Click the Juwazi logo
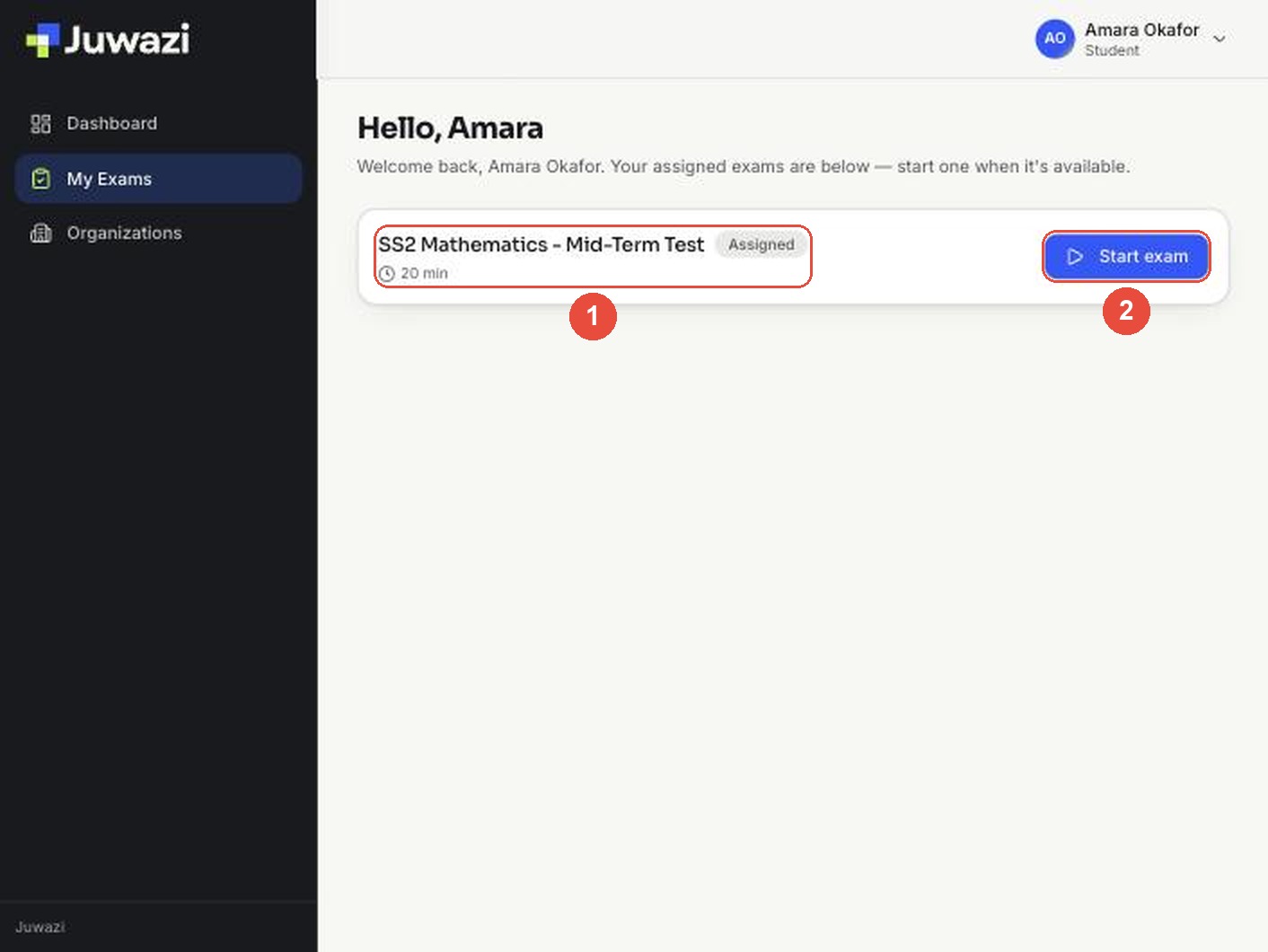 tap(108, 40)
